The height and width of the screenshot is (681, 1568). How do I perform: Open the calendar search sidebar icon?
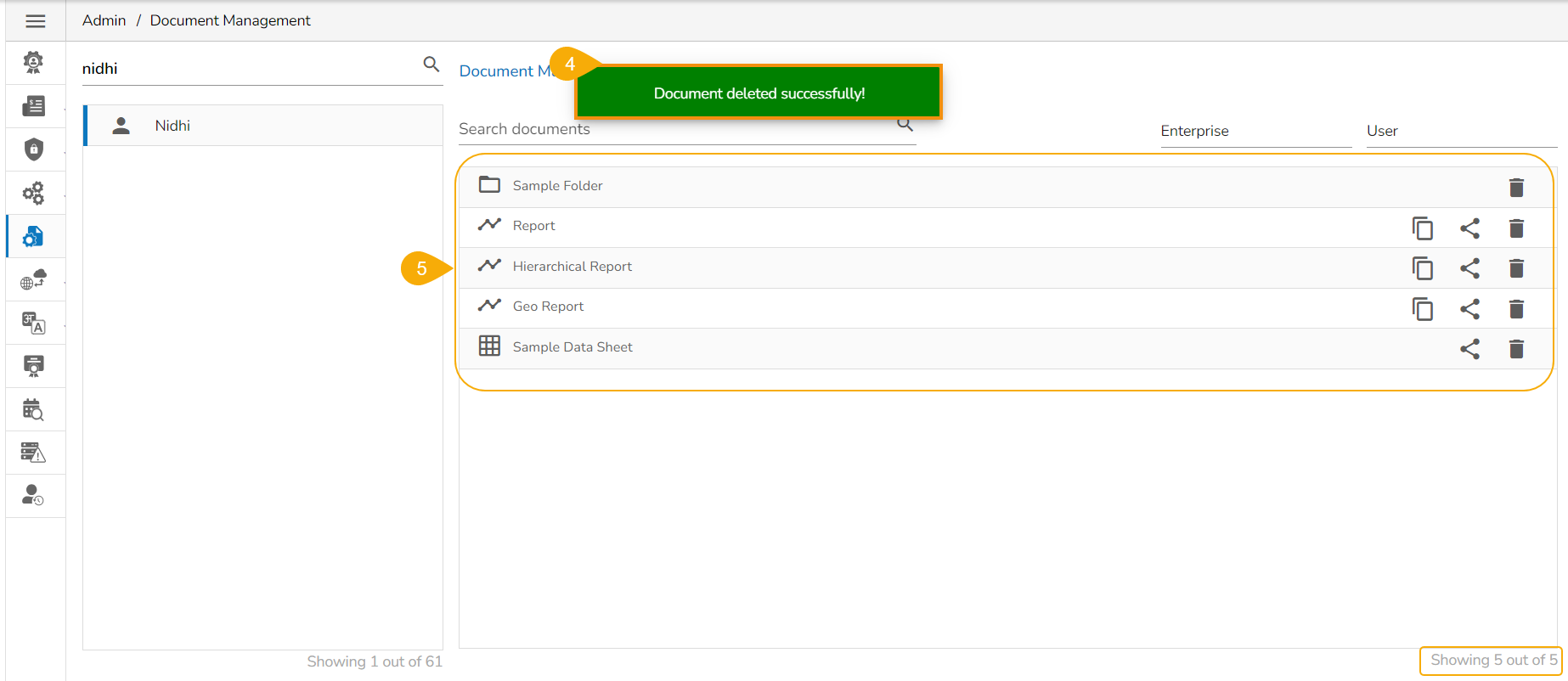click(x=33, y=409)
